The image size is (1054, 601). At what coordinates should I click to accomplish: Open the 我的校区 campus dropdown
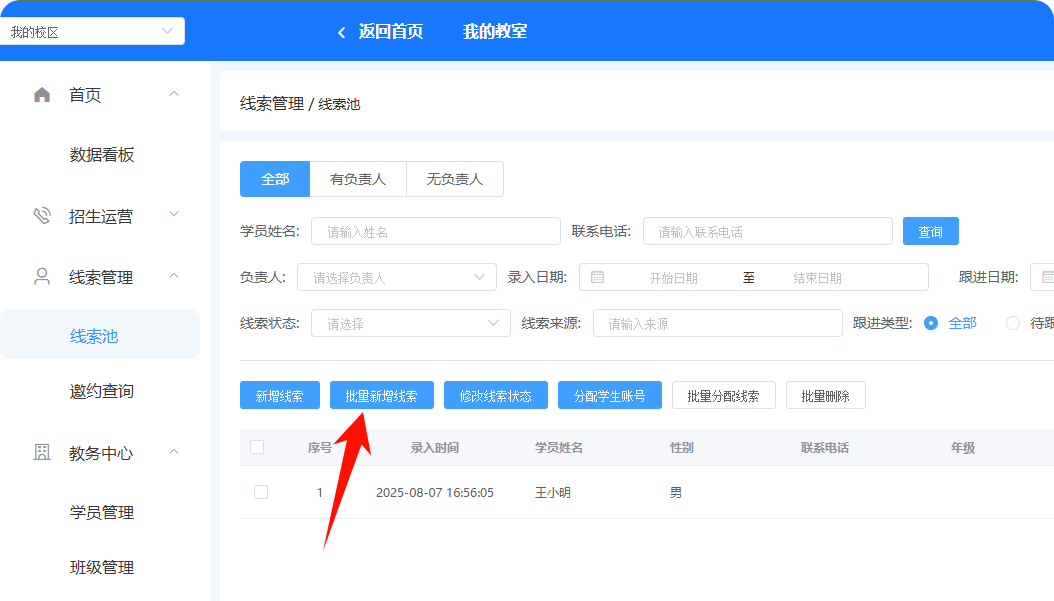92,32
